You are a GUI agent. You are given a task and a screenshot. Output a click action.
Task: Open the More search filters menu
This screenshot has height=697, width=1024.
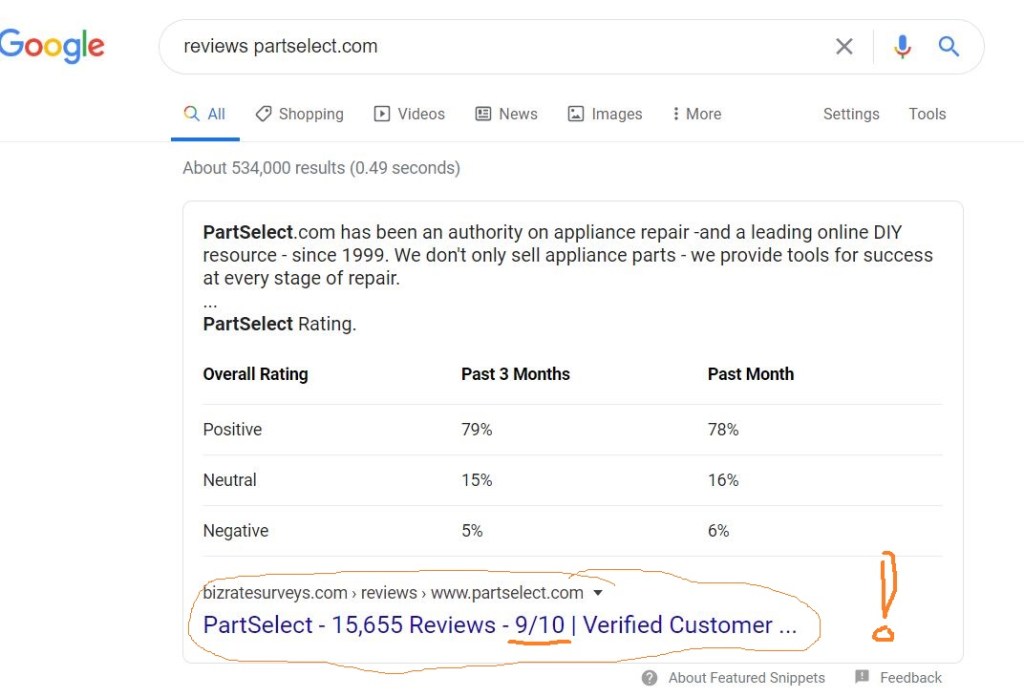point(697,114)
